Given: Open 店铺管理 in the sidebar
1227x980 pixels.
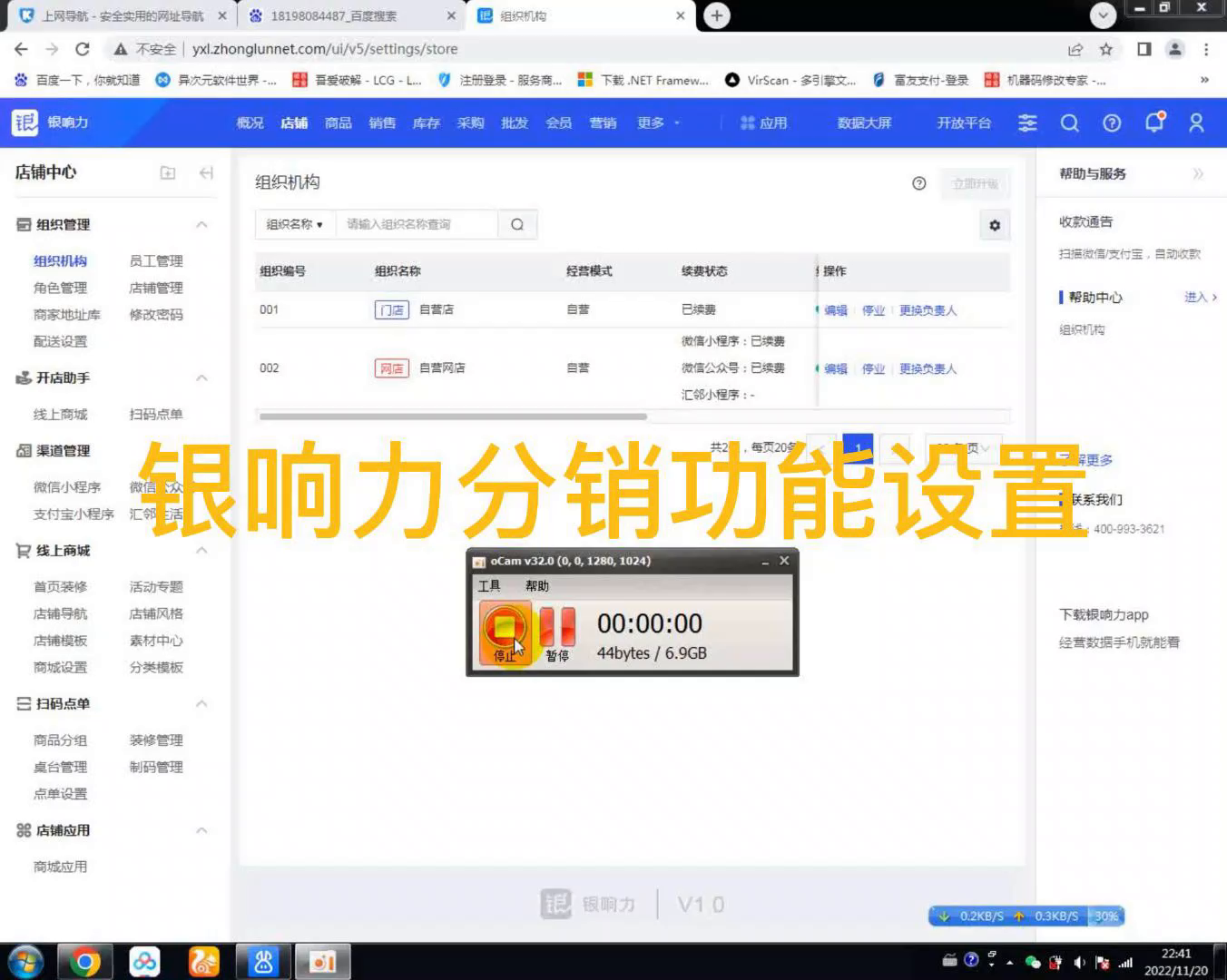Looking at the screenshot, I should [156, 288].
